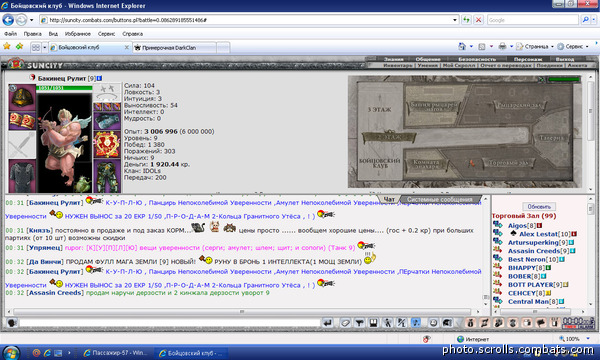Screen dimensions: 600x360
Task: Open the quick tabs dropdown arrow
Action: pyautogui.click(x=45, y=47)
